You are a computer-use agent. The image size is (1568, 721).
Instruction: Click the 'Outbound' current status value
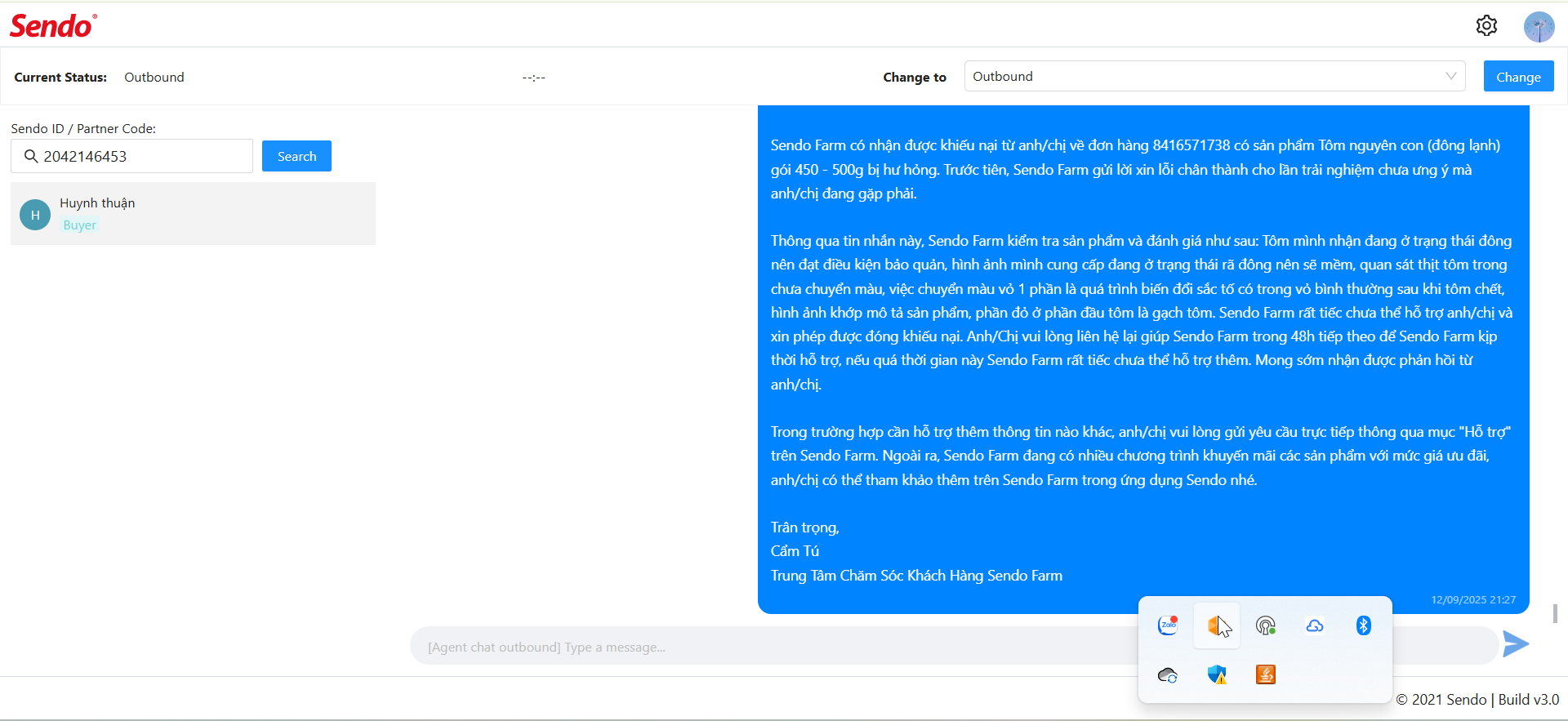[154, 77]
